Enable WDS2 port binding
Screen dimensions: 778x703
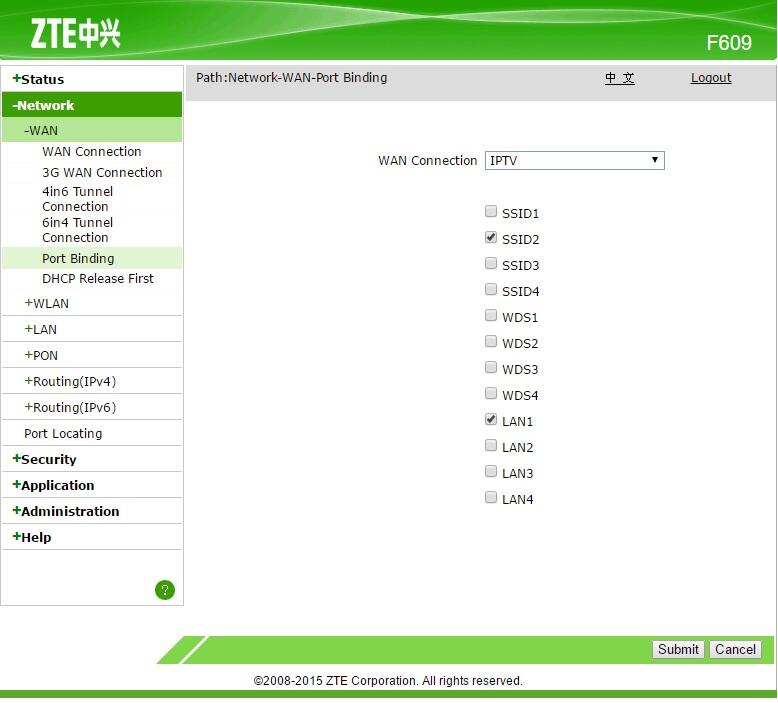[x=491, y=341]
